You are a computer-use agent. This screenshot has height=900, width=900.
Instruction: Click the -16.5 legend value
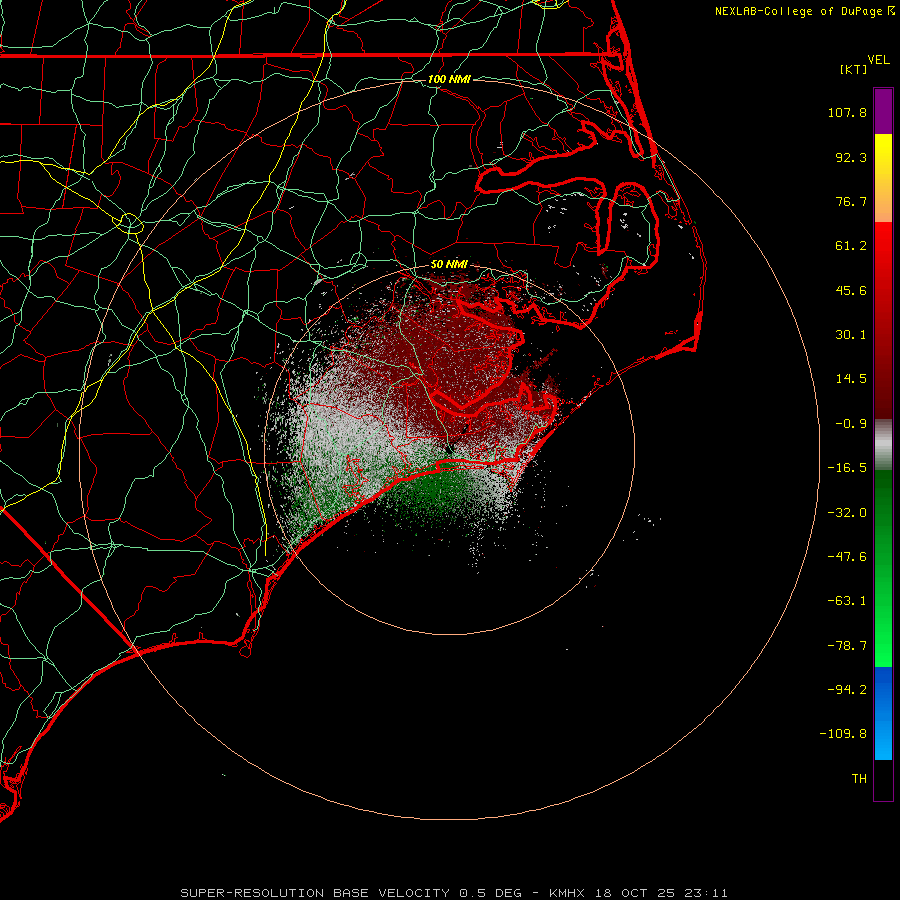pos(847,468)
